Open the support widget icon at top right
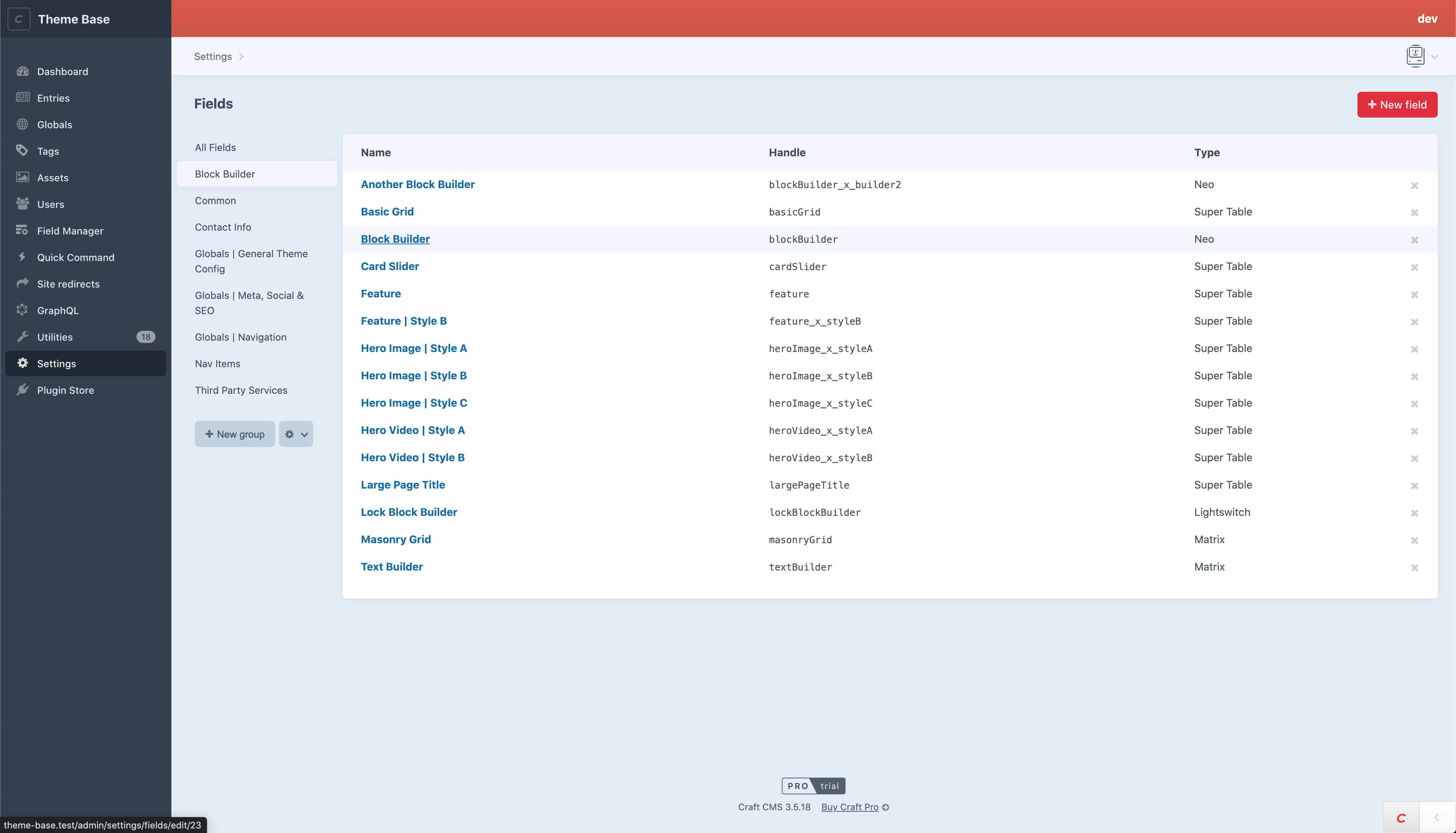 tap(1415, 55)
